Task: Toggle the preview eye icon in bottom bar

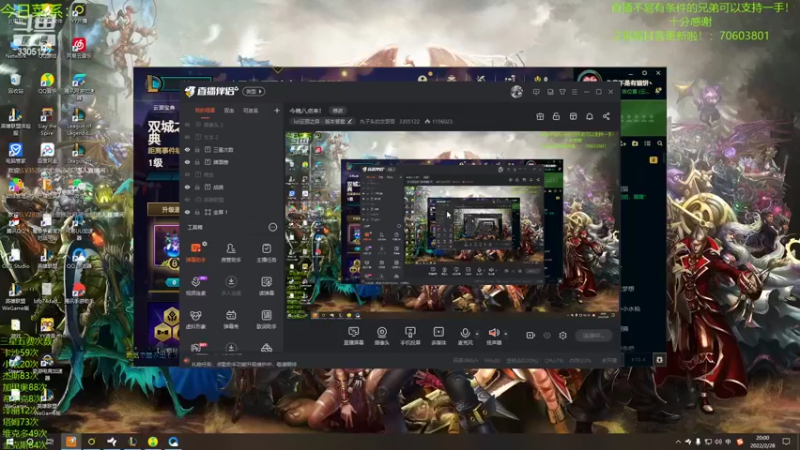Action: pyautogui.click(x=547, y=335)
